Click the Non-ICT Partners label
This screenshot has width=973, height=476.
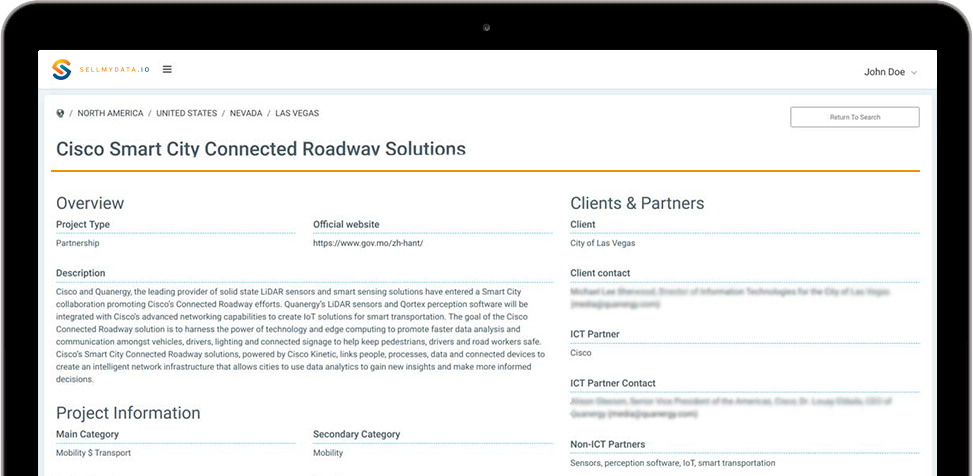[608, 444]
